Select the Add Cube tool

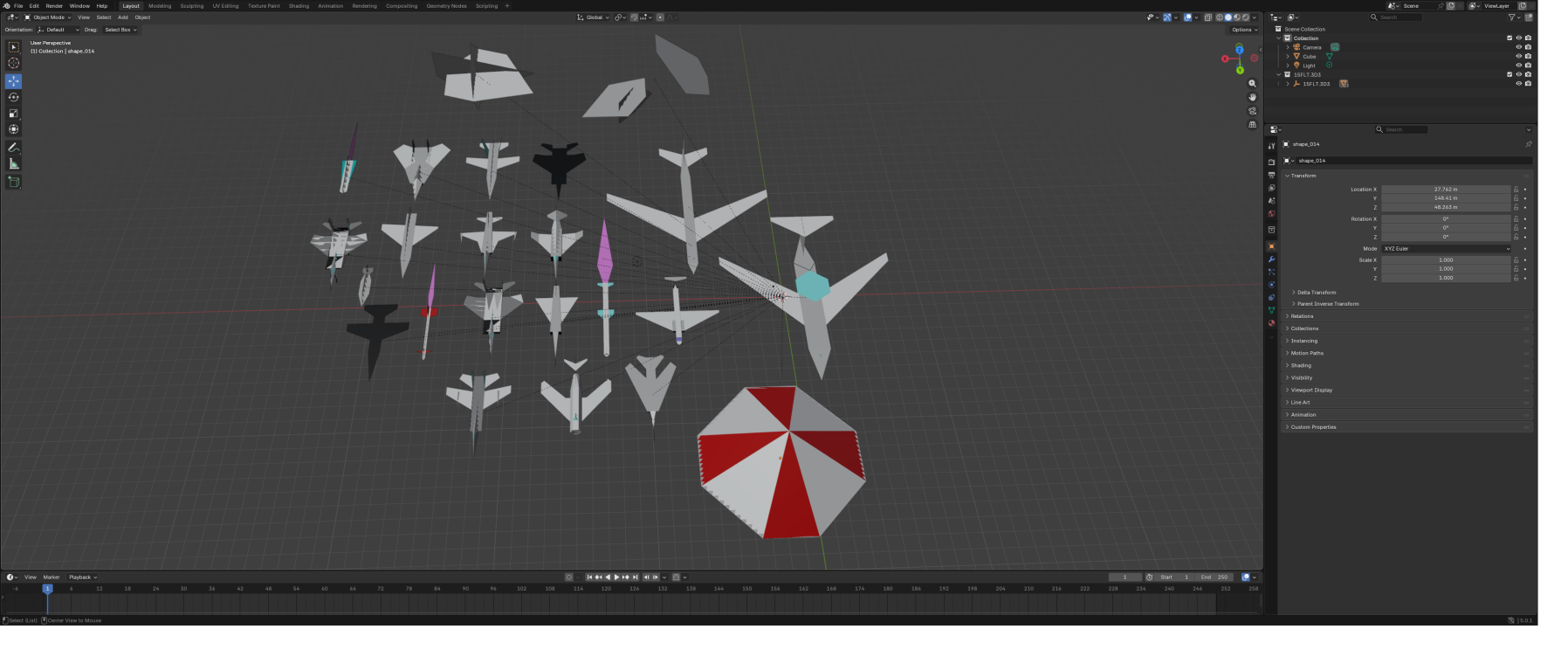[x=14, y=182]
